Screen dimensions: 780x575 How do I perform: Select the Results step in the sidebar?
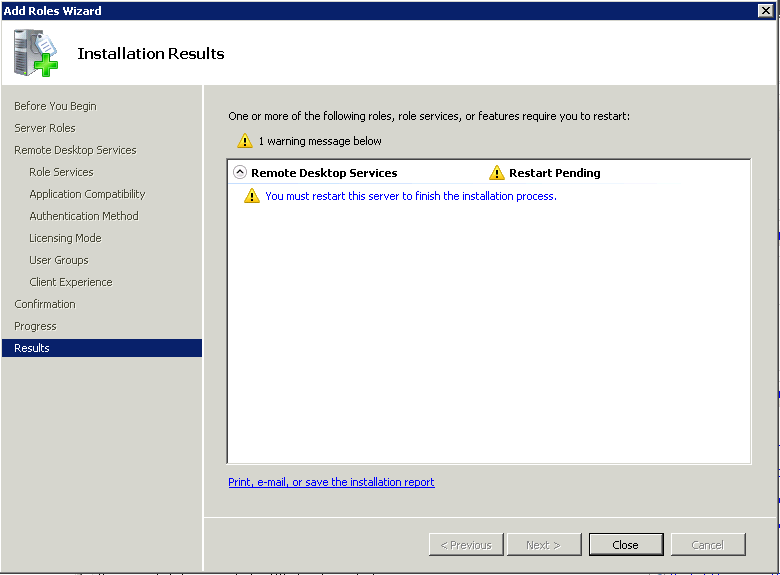click(x=102, y=348)
